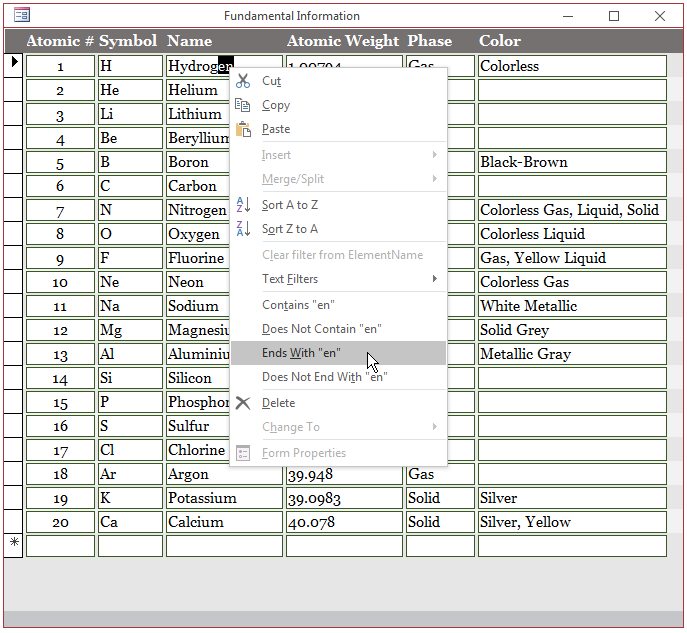The width and height of the screenshot is (687, 633).
Task: Click the Argon name field
Action: click(224, 474)
